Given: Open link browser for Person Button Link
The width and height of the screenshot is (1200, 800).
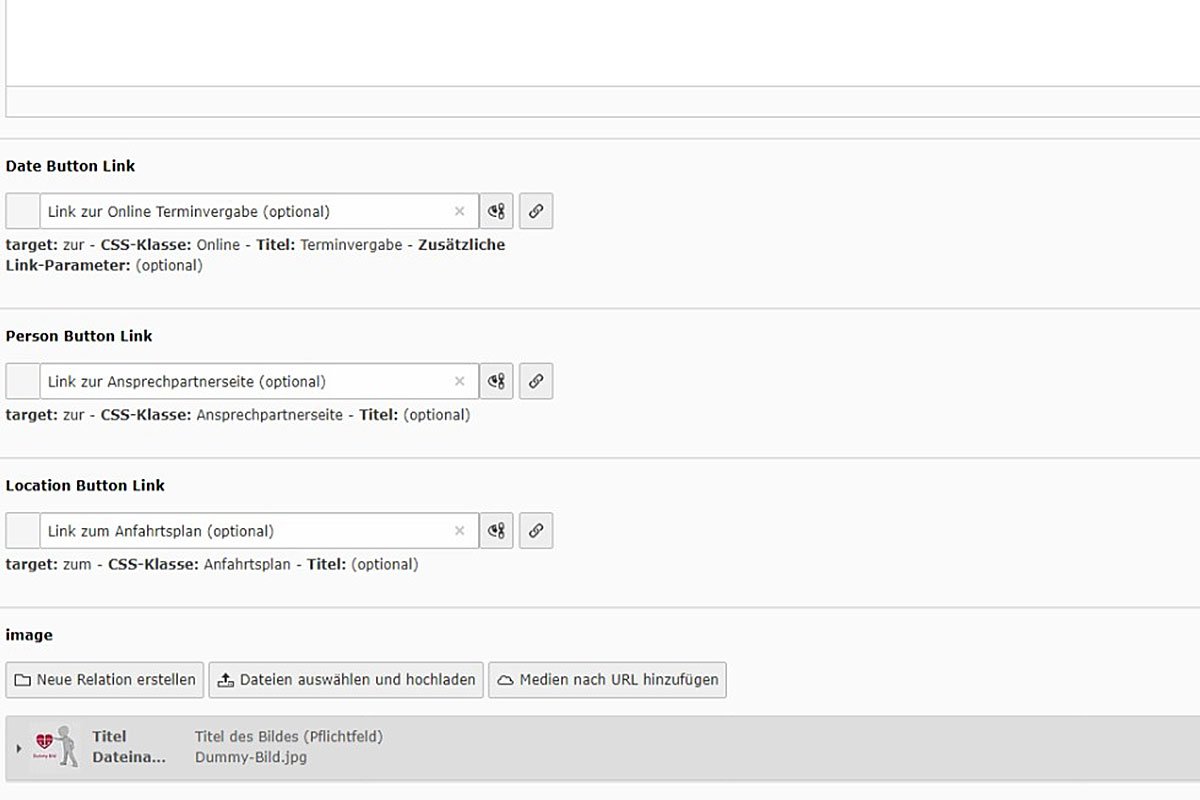Looking at the screenshot, I should point(536,381).
